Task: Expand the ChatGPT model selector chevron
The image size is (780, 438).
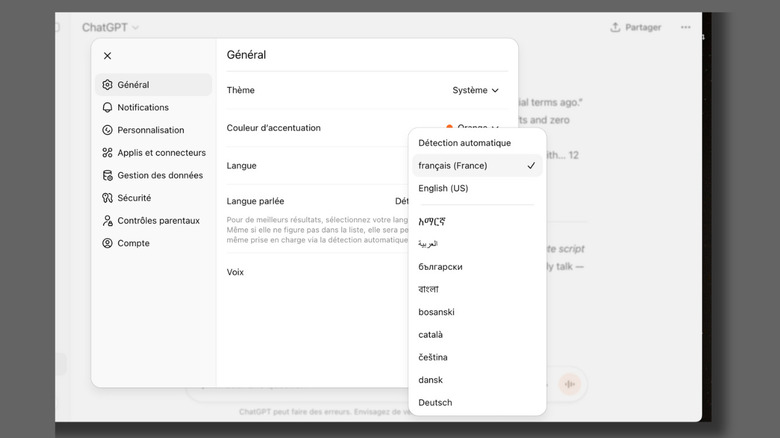Action: 136,28
